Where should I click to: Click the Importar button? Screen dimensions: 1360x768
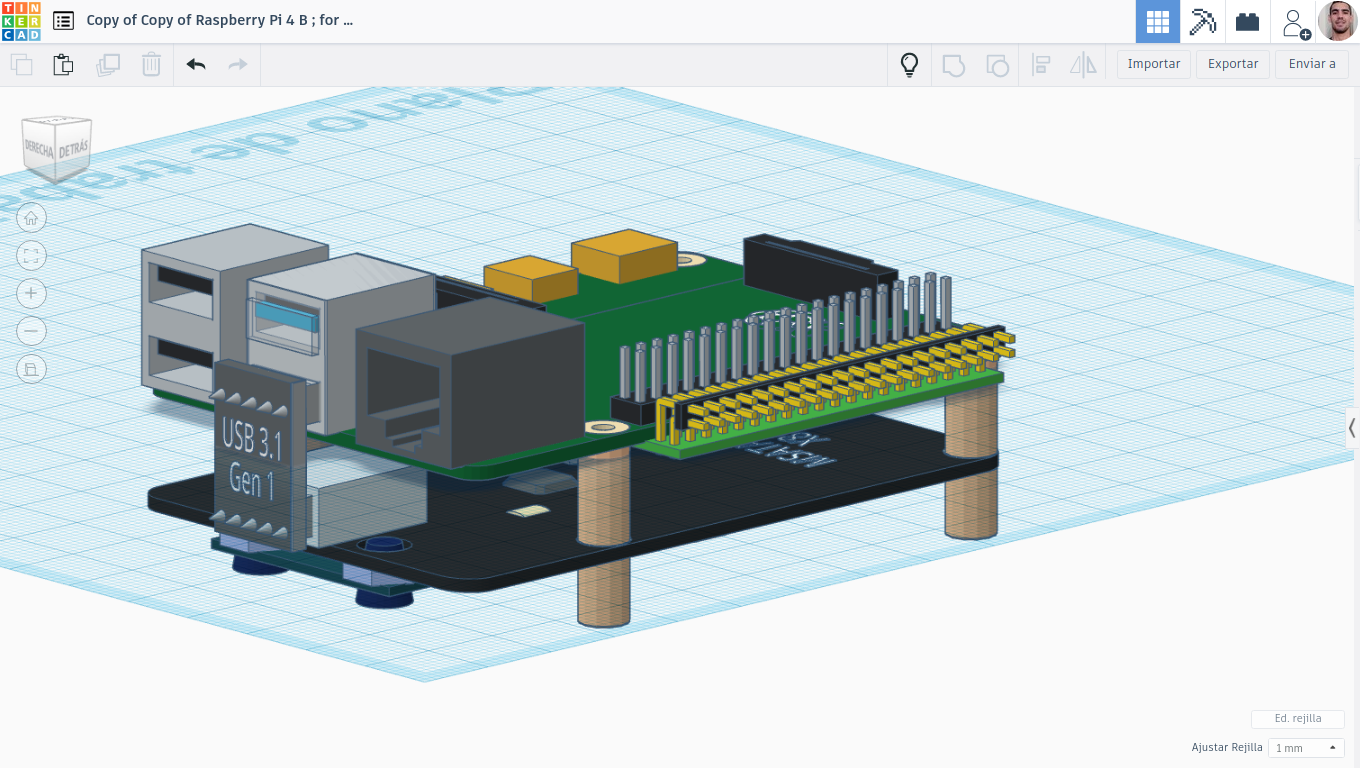[x=1154, y=64]
